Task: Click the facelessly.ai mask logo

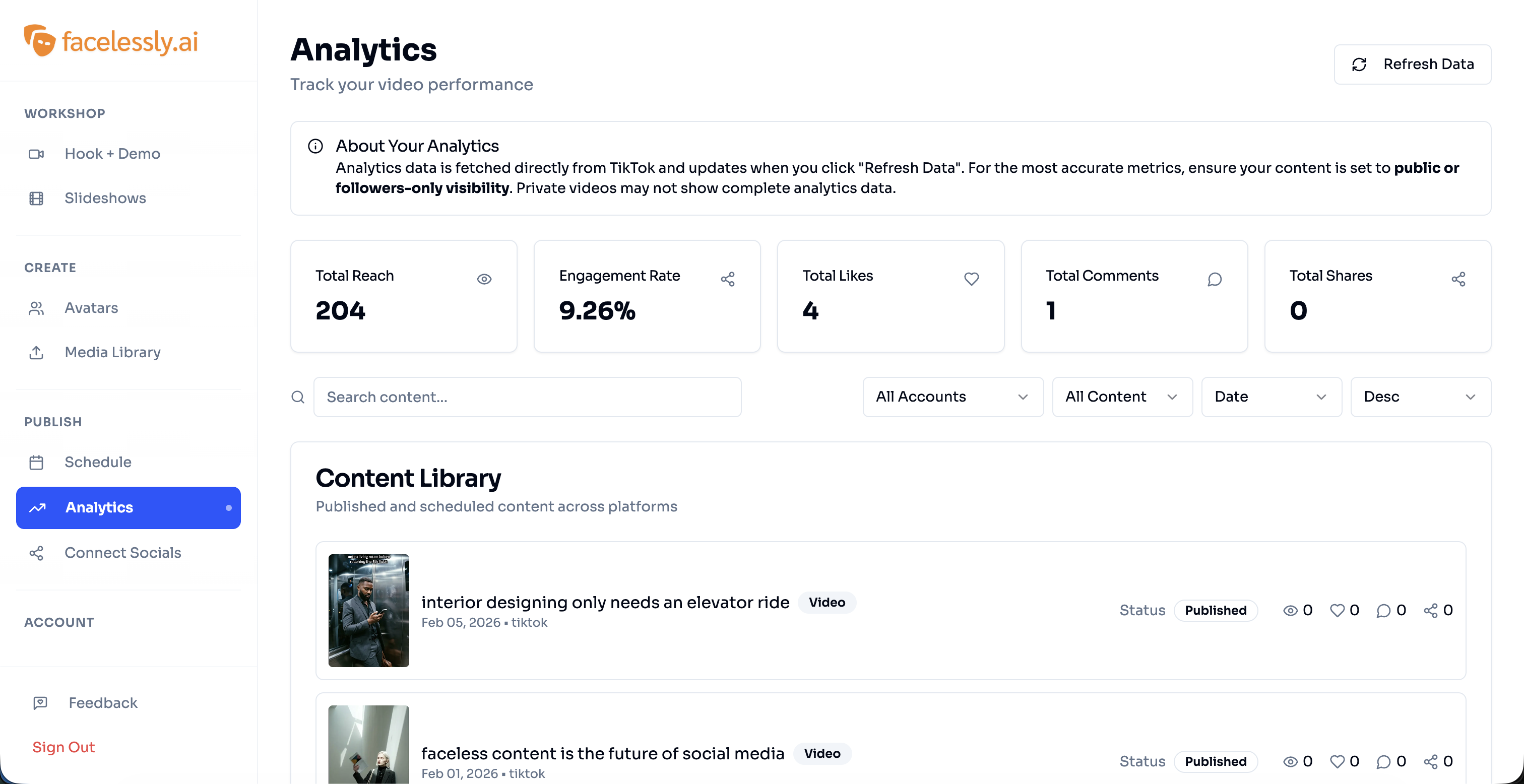Action: point(39,41)
